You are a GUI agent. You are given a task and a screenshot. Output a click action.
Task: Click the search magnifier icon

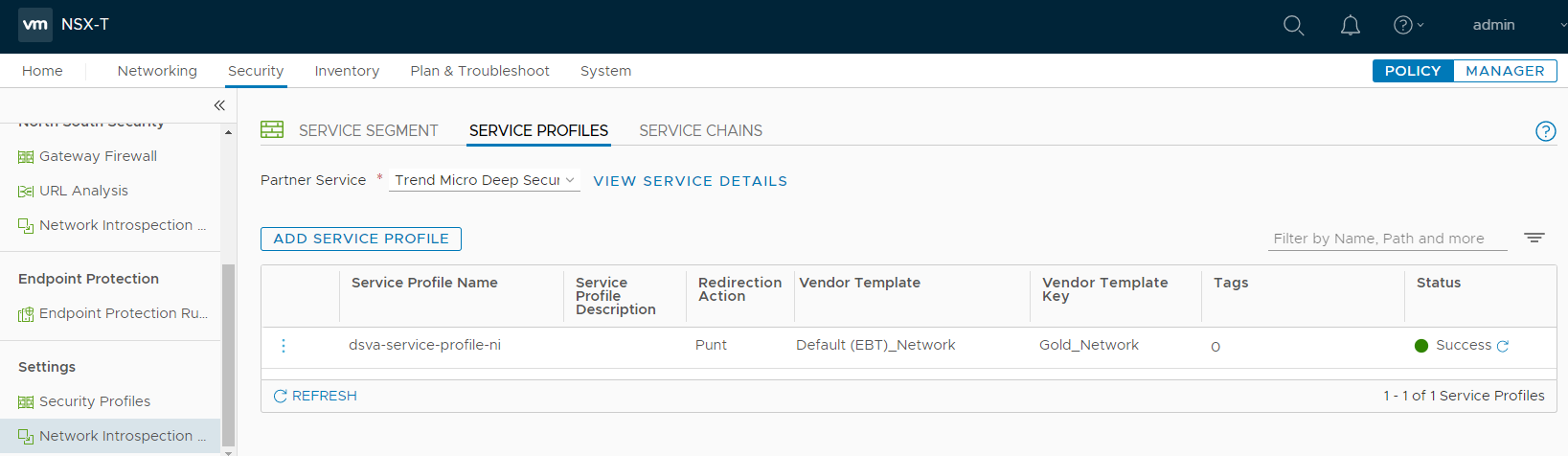click(1293, 26)
